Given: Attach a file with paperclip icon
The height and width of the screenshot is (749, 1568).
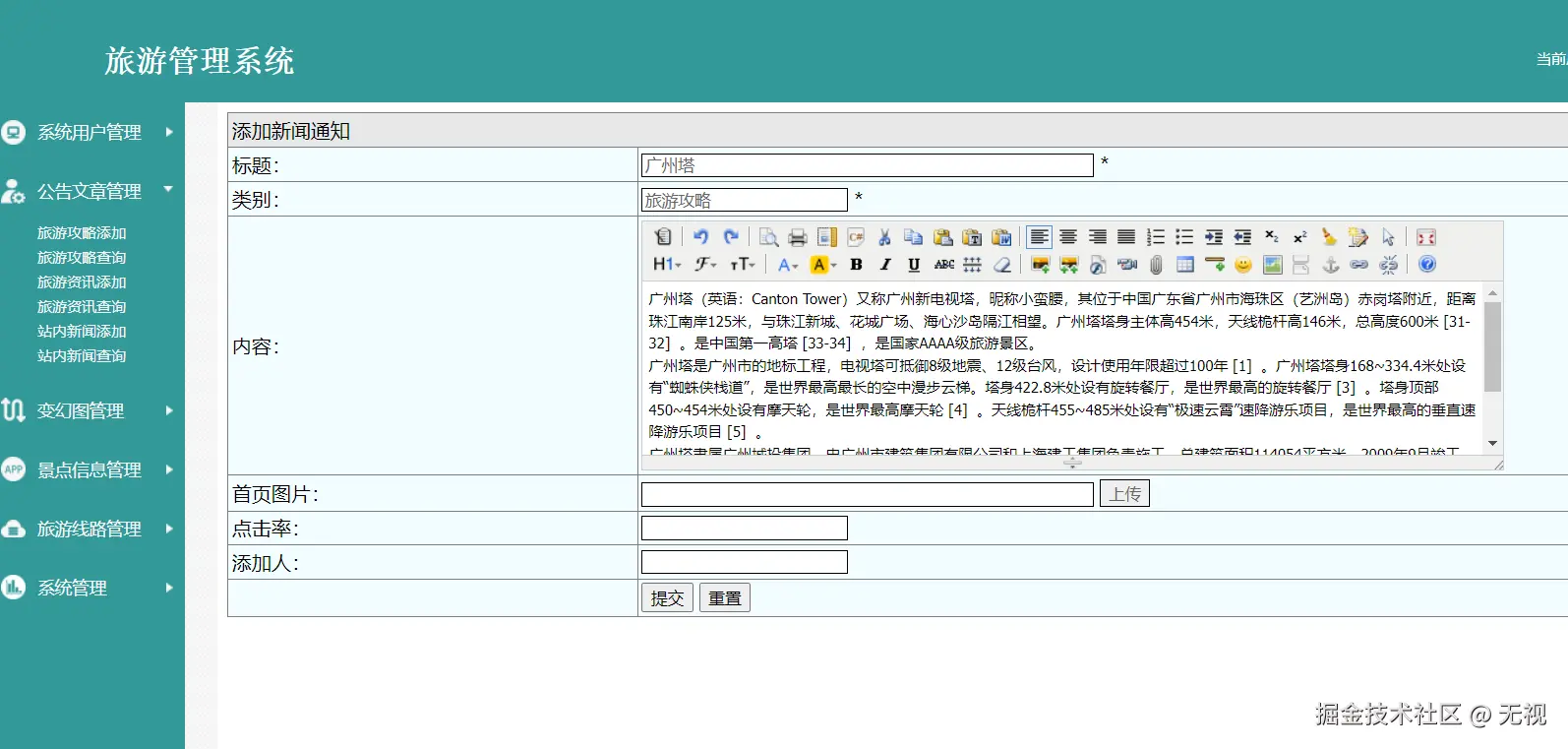Looking at the screenshot, I should (x=1156, y=264).
